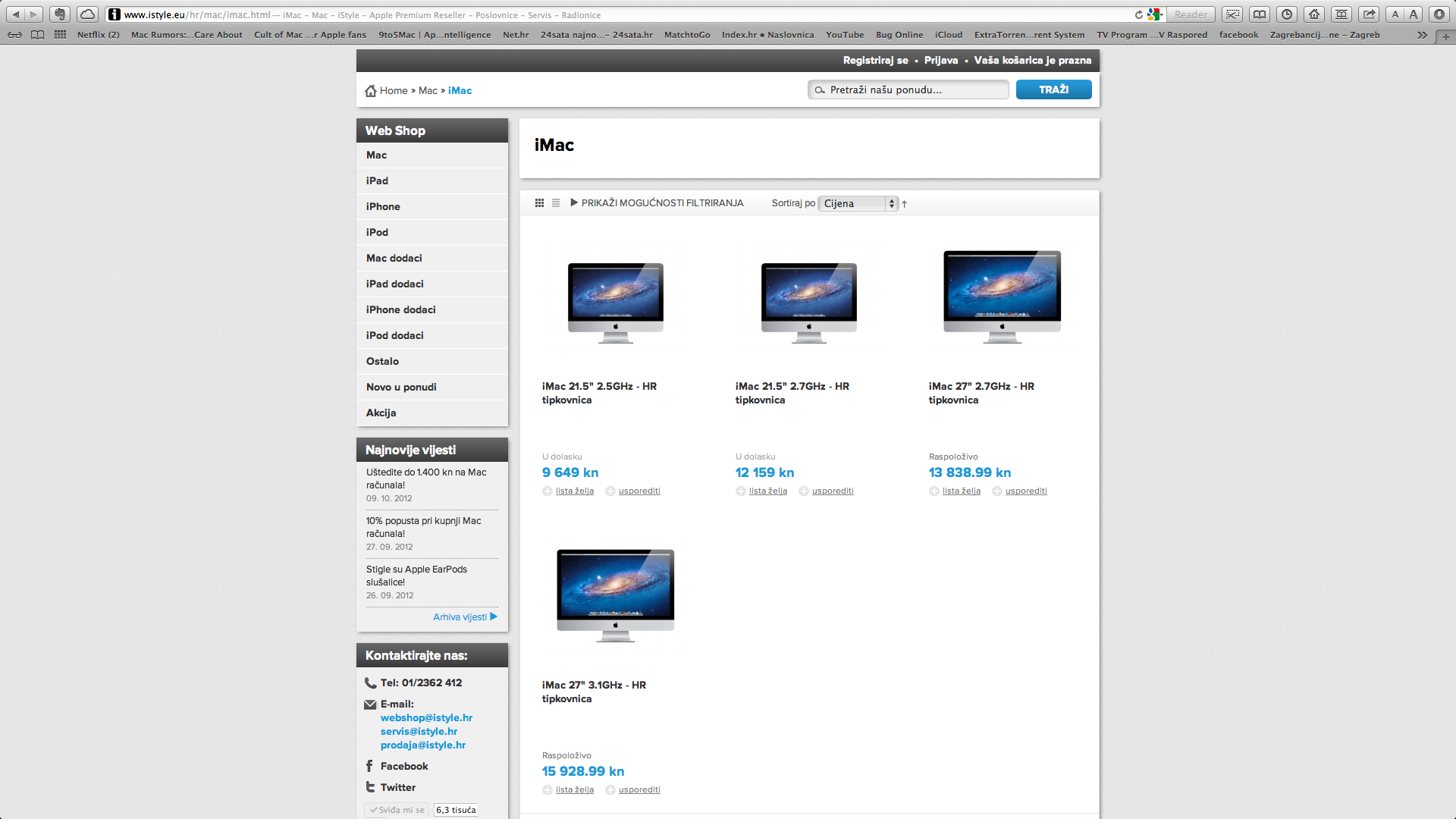This screenshot has width=1456, height=819.
Task: Open the YouTube bookmark
Action: (x=845, y=35)
